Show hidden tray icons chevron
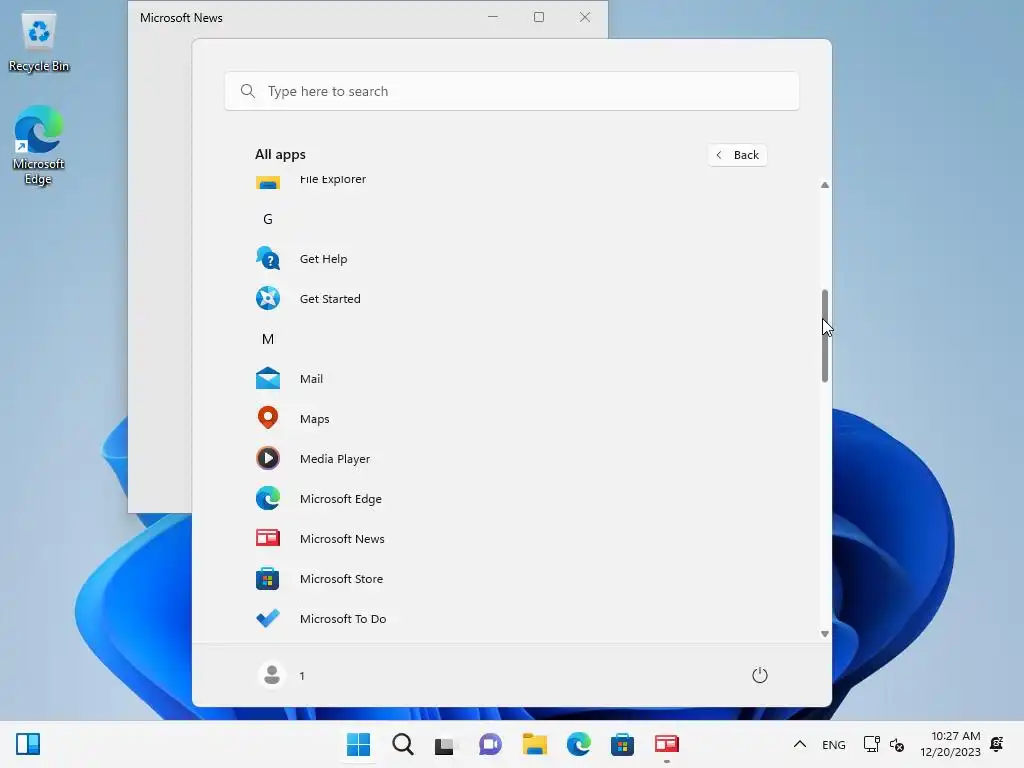The width and height of the screenshot is (1024, 768). click(x=799, y=744)
